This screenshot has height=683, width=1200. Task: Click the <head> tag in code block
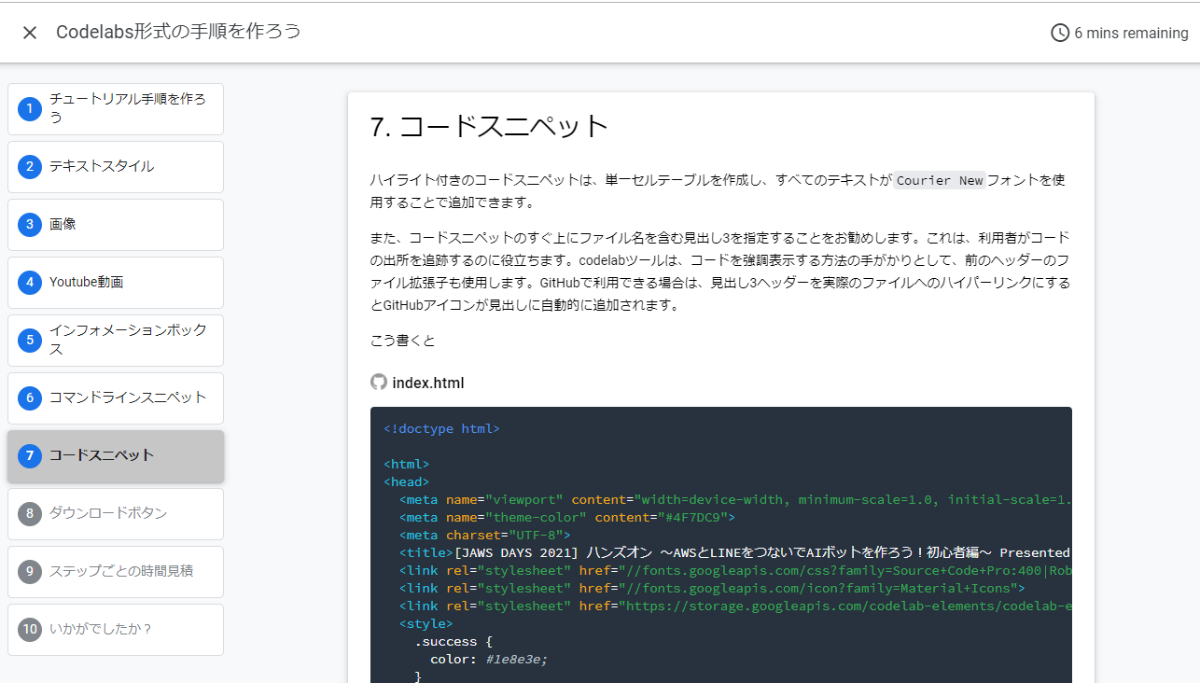tap(406, 482)
